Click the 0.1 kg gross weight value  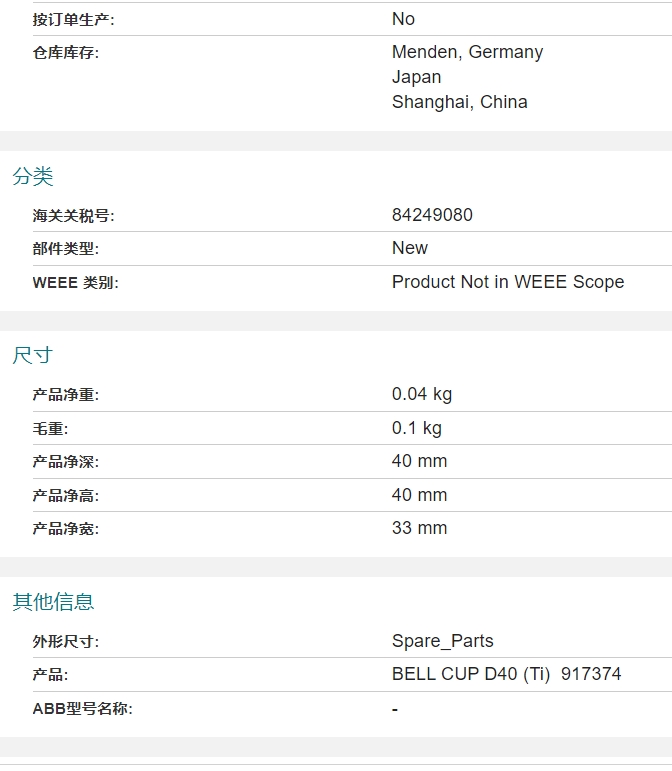click(416, 428)
